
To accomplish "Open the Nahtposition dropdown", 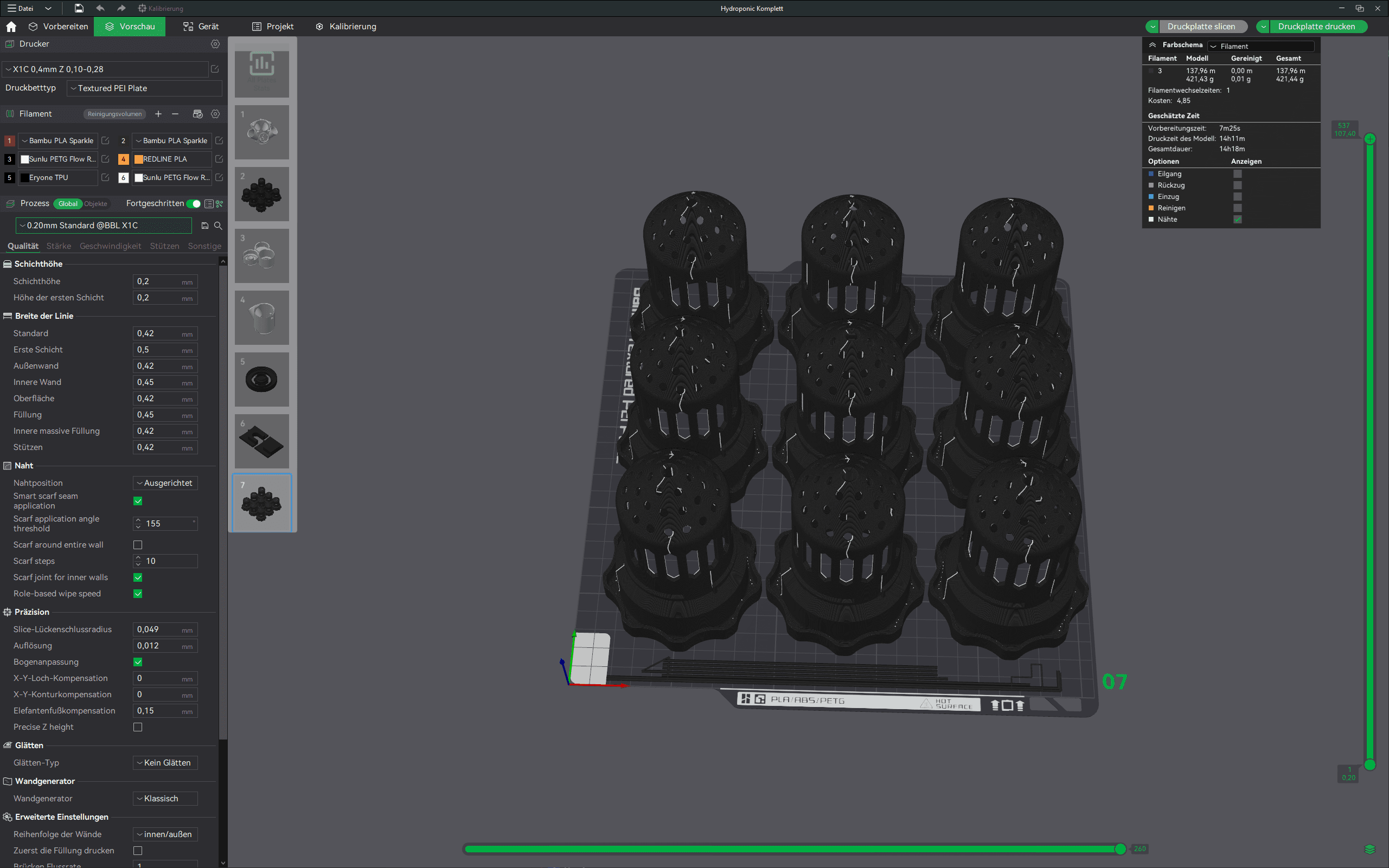I will pos(165,484).
